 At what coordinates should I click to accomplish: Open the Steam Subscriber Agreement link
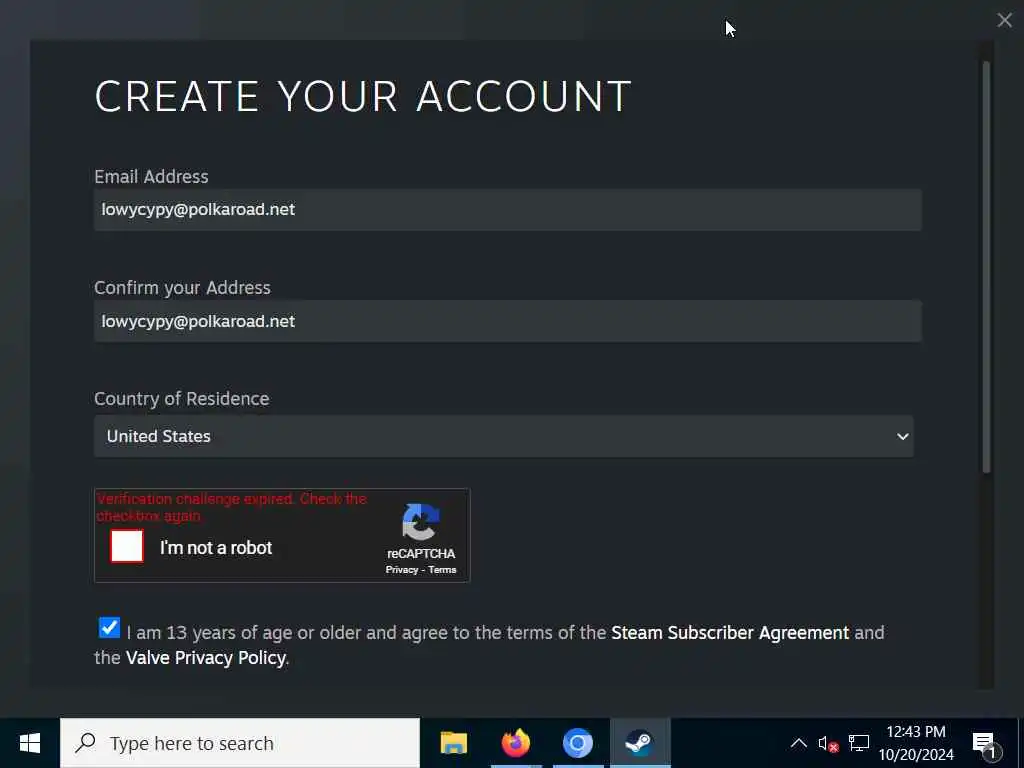tap(730, 633)
